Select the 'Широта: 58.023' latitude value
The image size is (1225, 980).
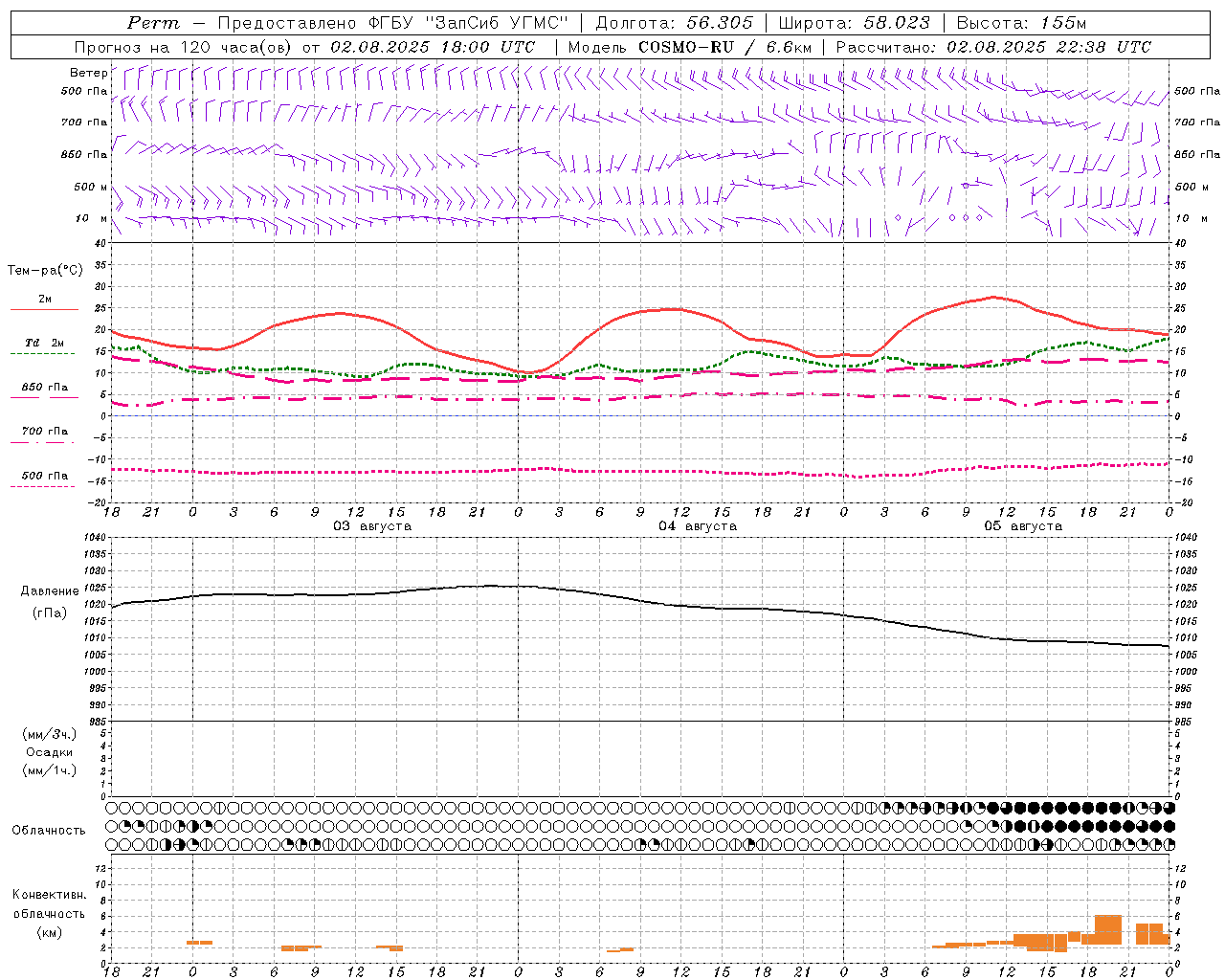click(x=854, y=23)
